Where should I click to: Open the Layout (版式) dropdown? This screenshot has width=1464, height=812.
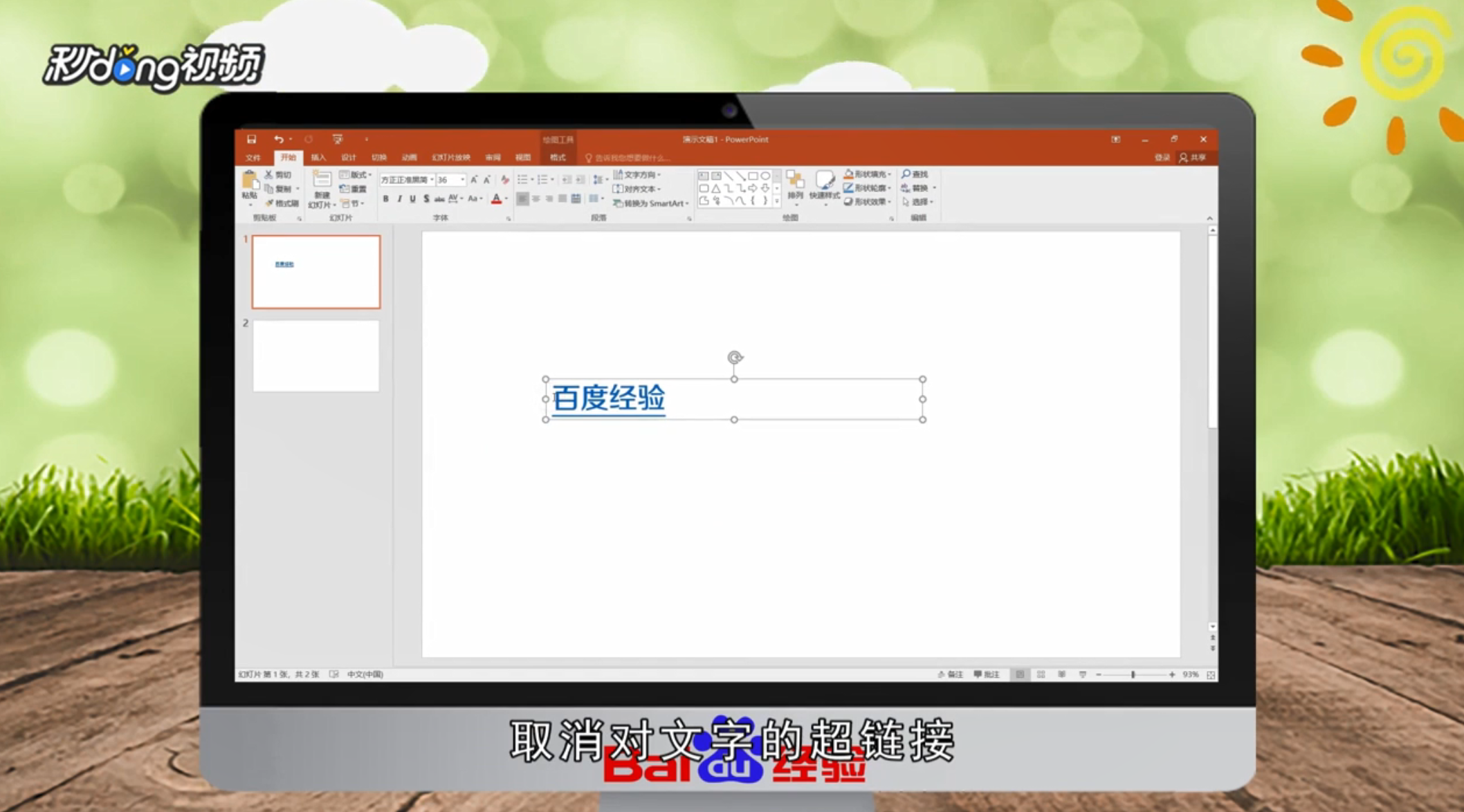[356, 175]
